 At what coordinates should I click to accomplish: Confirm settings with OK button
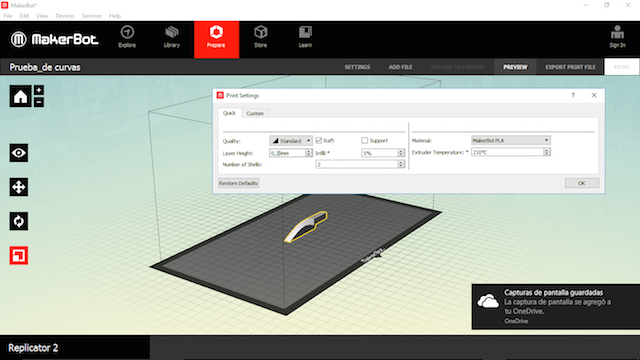(x=582, y=183)
